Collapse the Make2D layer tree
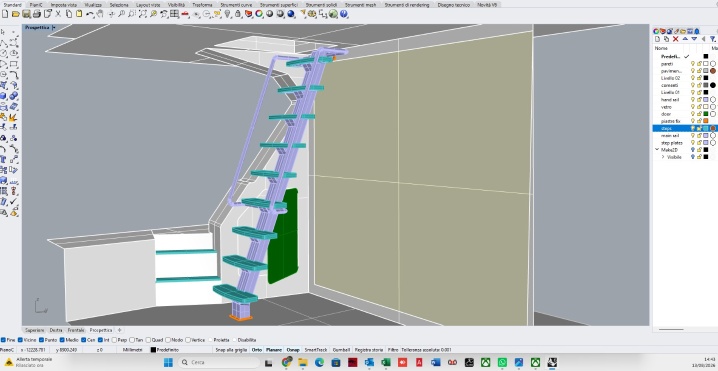Viewport: 718px width, 371px height. coord(657,150)
